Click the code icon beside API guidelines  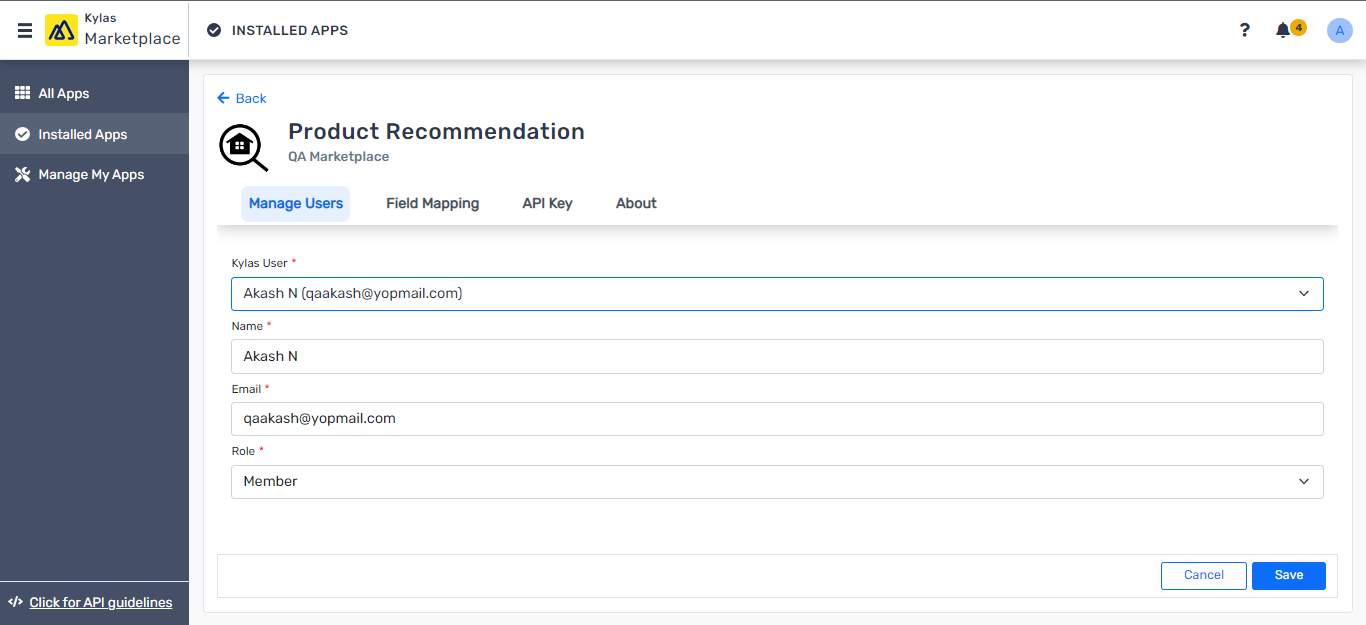pos(15,602)
